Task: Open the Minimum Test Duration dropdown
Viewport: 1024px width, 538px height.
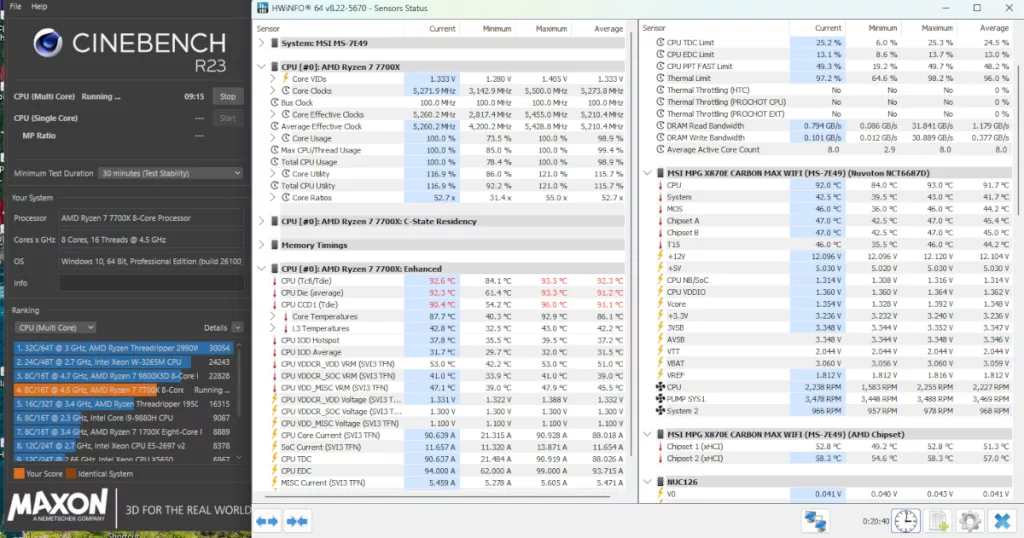Action: (171, 173)
